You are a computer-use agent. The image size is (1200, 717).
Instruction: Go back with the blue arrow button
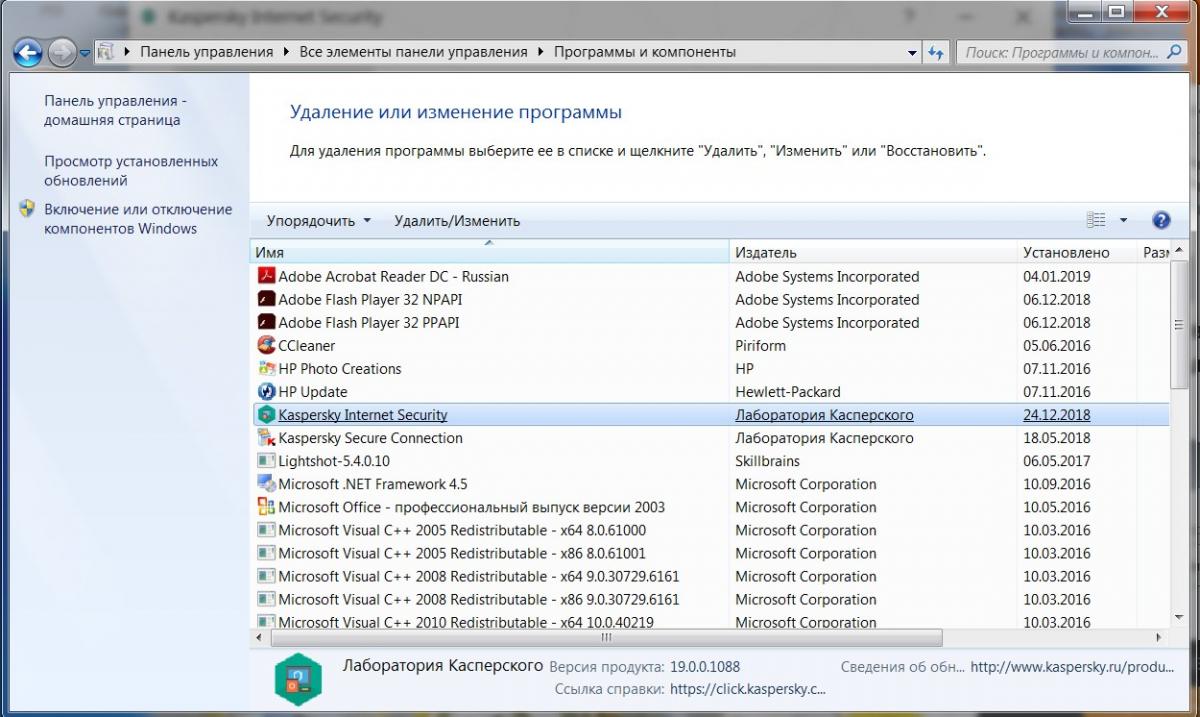[28, 52]
